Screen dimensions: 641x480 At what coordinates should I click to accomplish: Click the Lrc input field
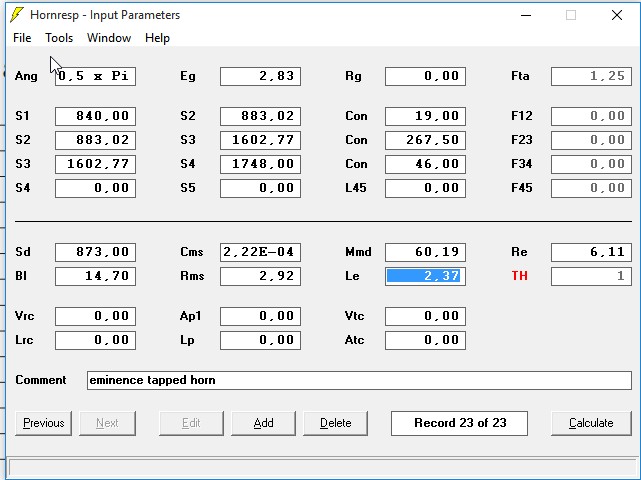pyautogui.click(x=95, y=341)
